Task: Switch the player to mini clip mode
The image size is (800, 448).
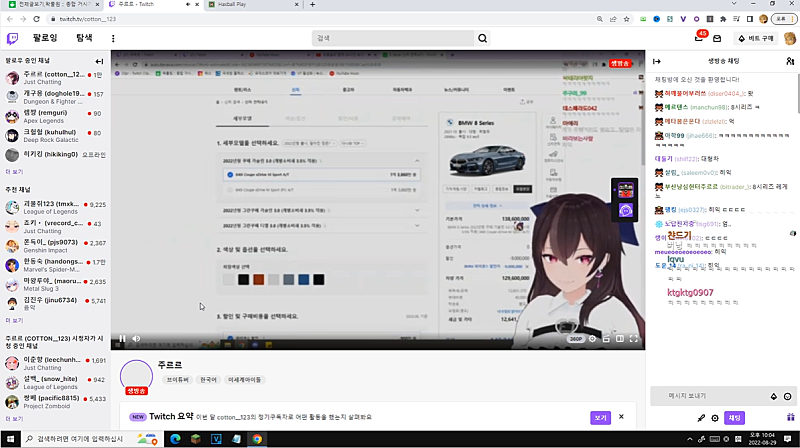Action: pos(606,338)
